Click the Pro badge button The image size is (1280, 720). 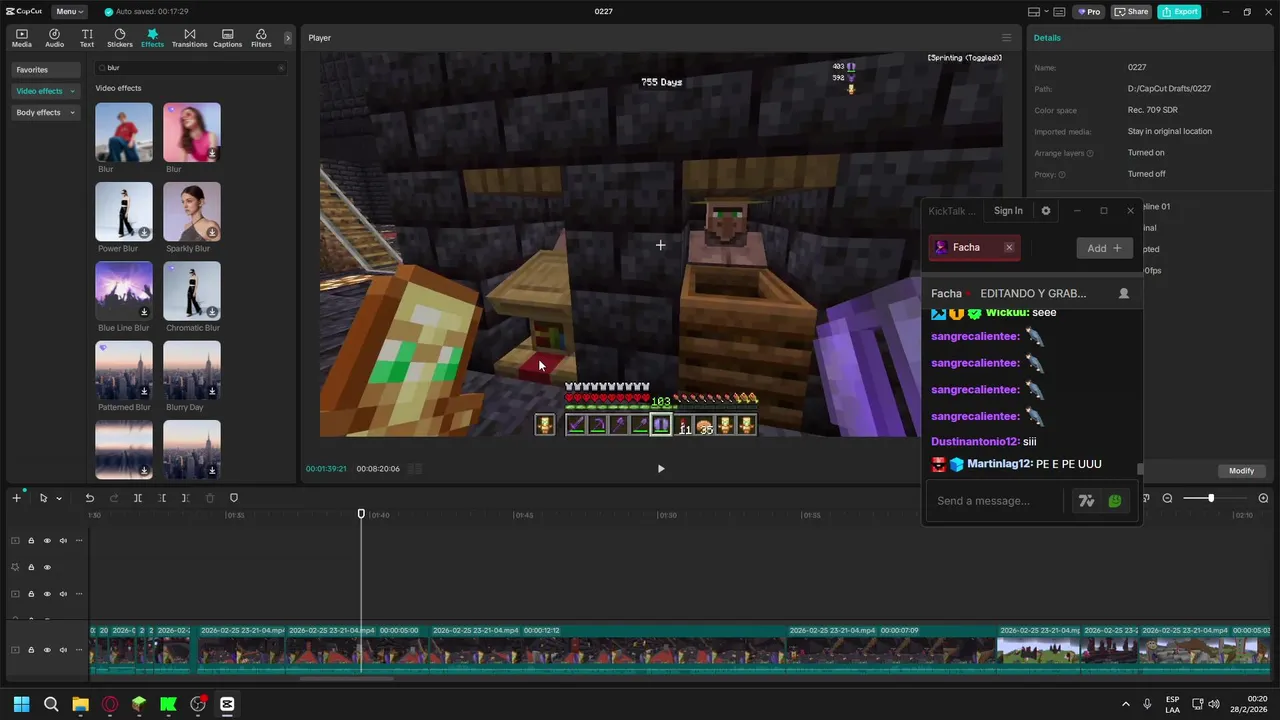click(1088, 12)
